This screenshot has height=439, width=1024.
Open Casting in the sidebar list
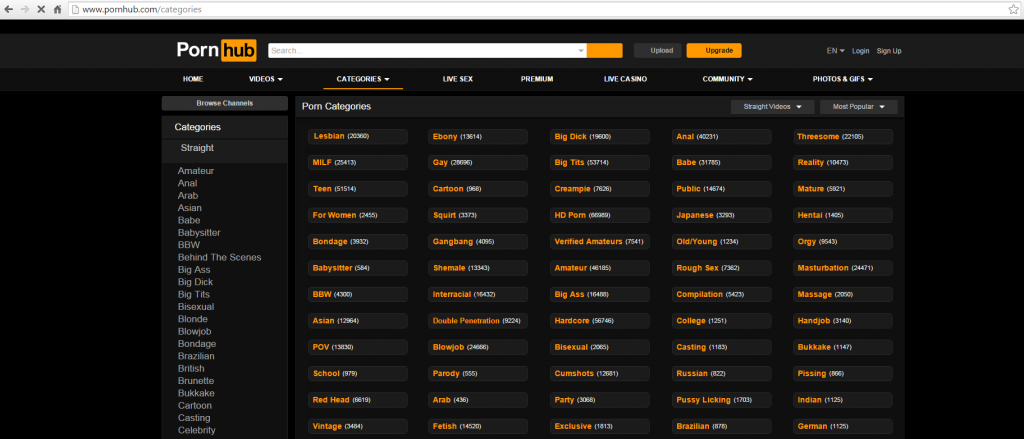(194, 418)
